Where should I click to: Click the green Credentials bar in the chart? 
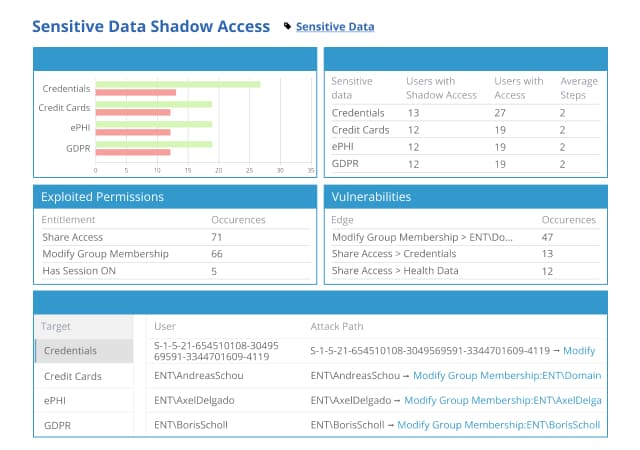178,85
